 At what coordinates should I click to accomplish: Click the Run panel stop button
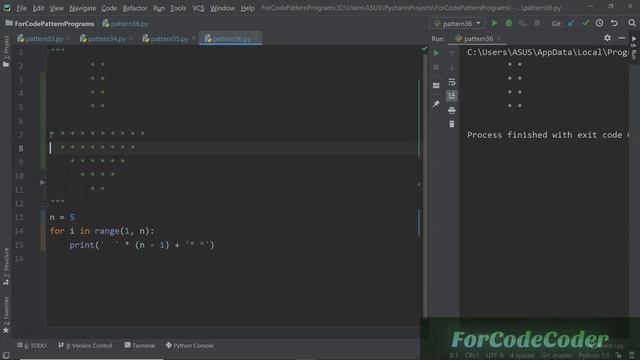(x=436, y=67)
